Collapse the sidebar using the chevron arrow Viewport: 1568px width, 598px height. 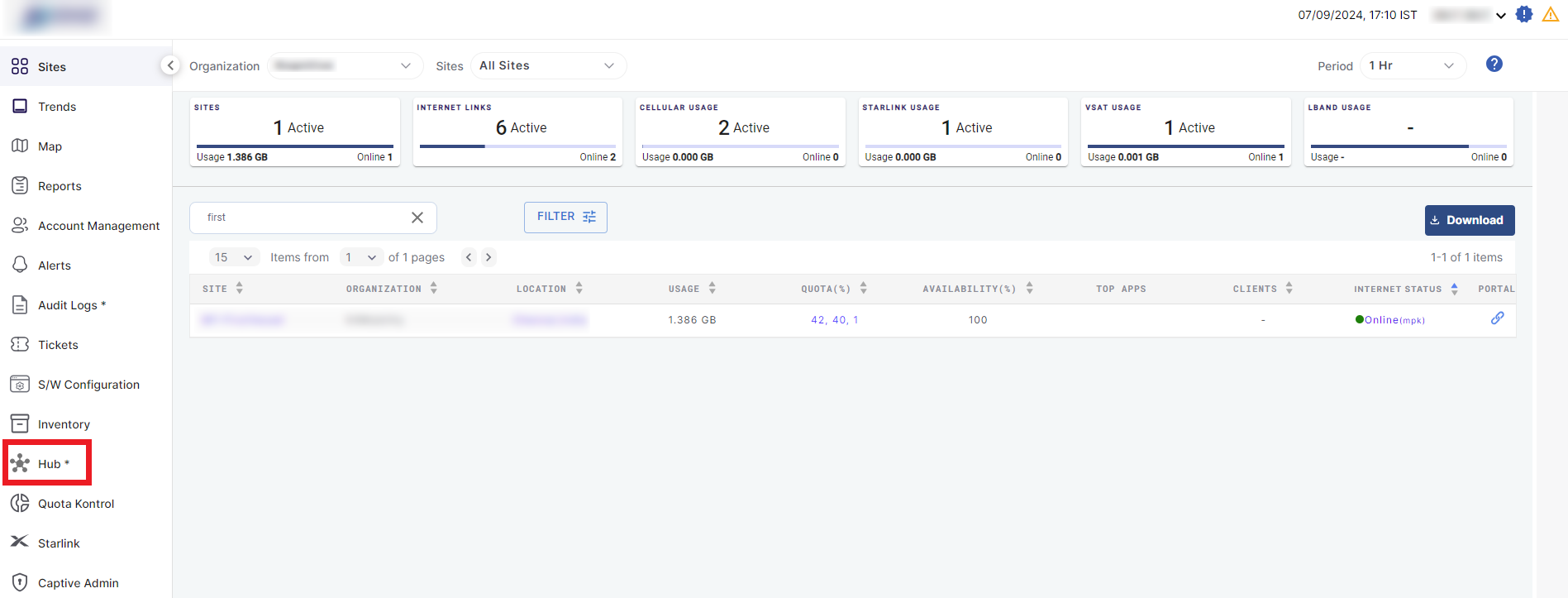(x=170, y=65)
